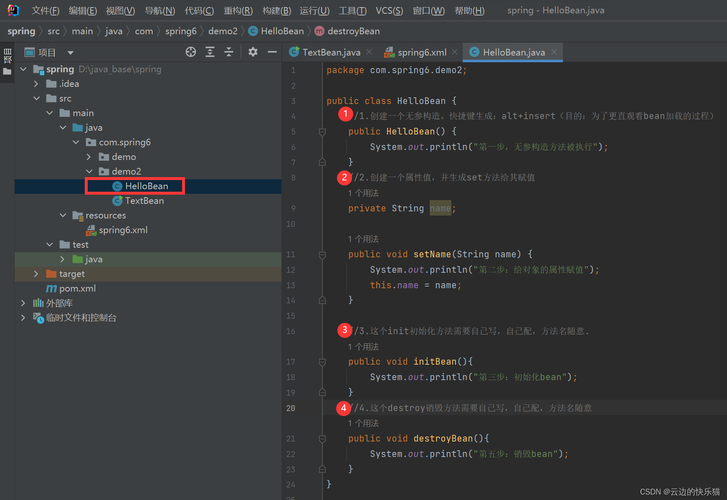The width and height of the screenshot is (727, 500).
Task: Open the 工具(T) menu
Action: pos(352,10)
